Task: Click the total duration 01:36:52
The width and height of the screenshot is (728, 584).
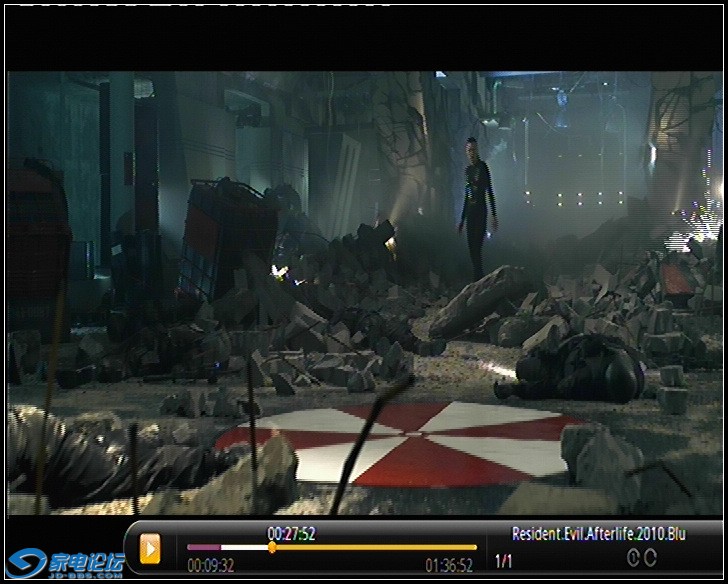Action: [449, 565]
